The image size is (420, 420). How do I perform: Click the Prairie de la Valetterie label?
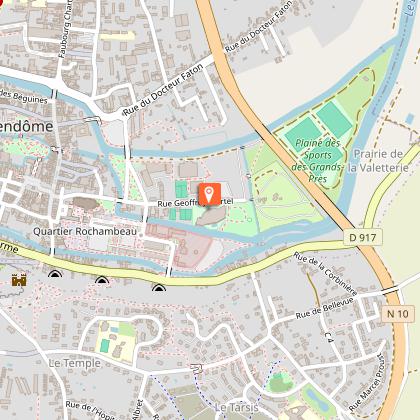(x=378, y=161)
